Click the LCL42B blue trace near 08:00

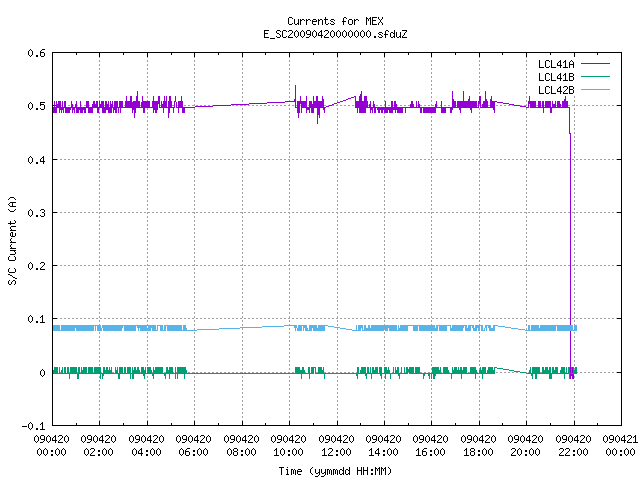click(x=241, y=327)
